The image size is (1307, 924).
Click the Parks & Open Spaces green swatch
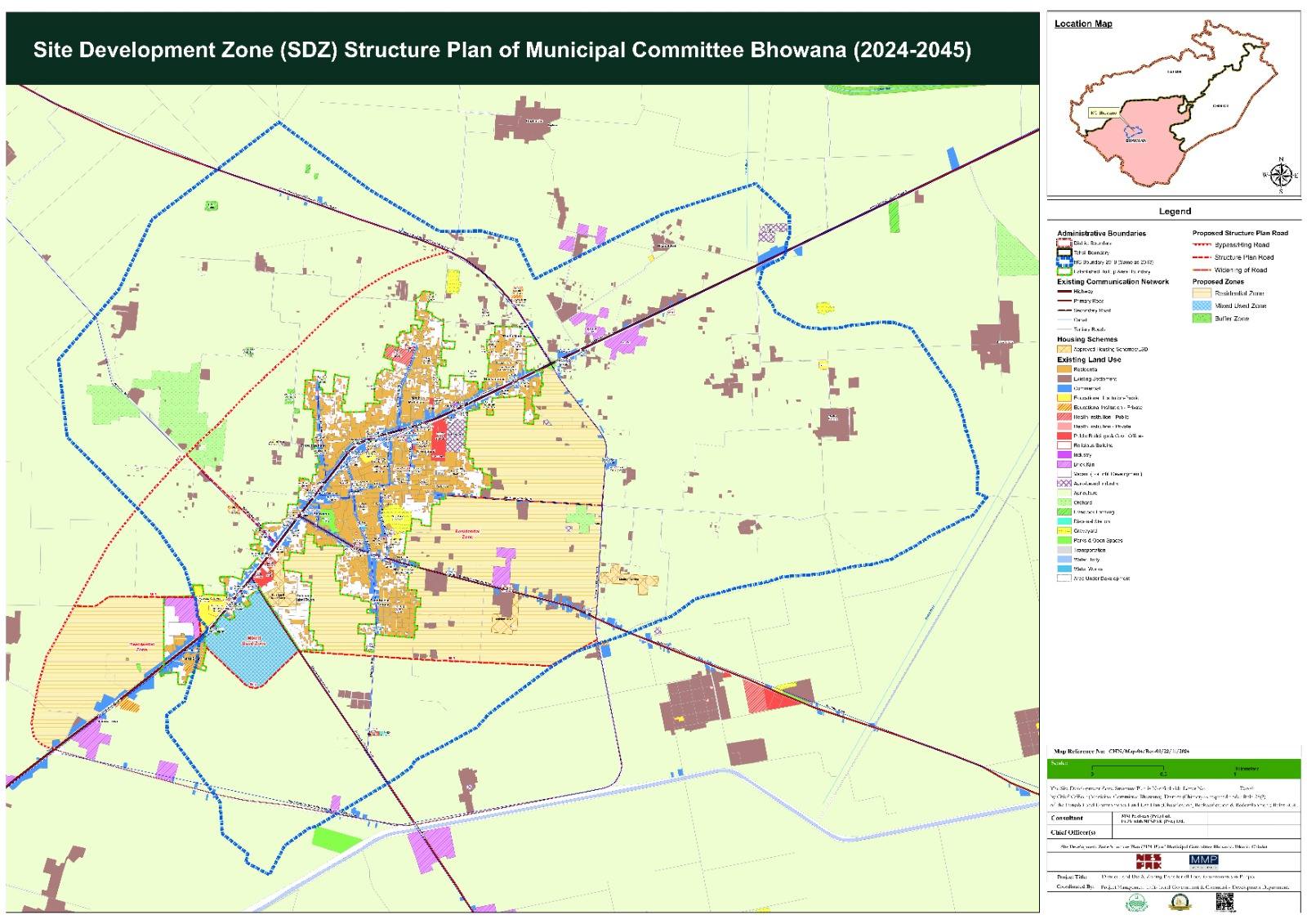coord(1064,540)
